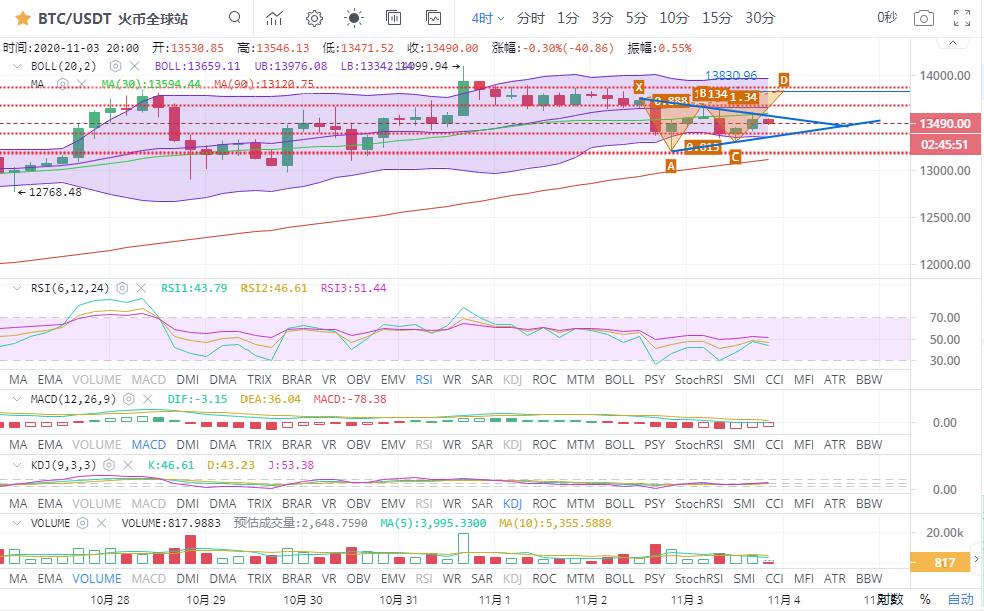This screenshot has width=984, height=611.
Task: Toggle the percent scale option
Action: [x=926, y=599]
